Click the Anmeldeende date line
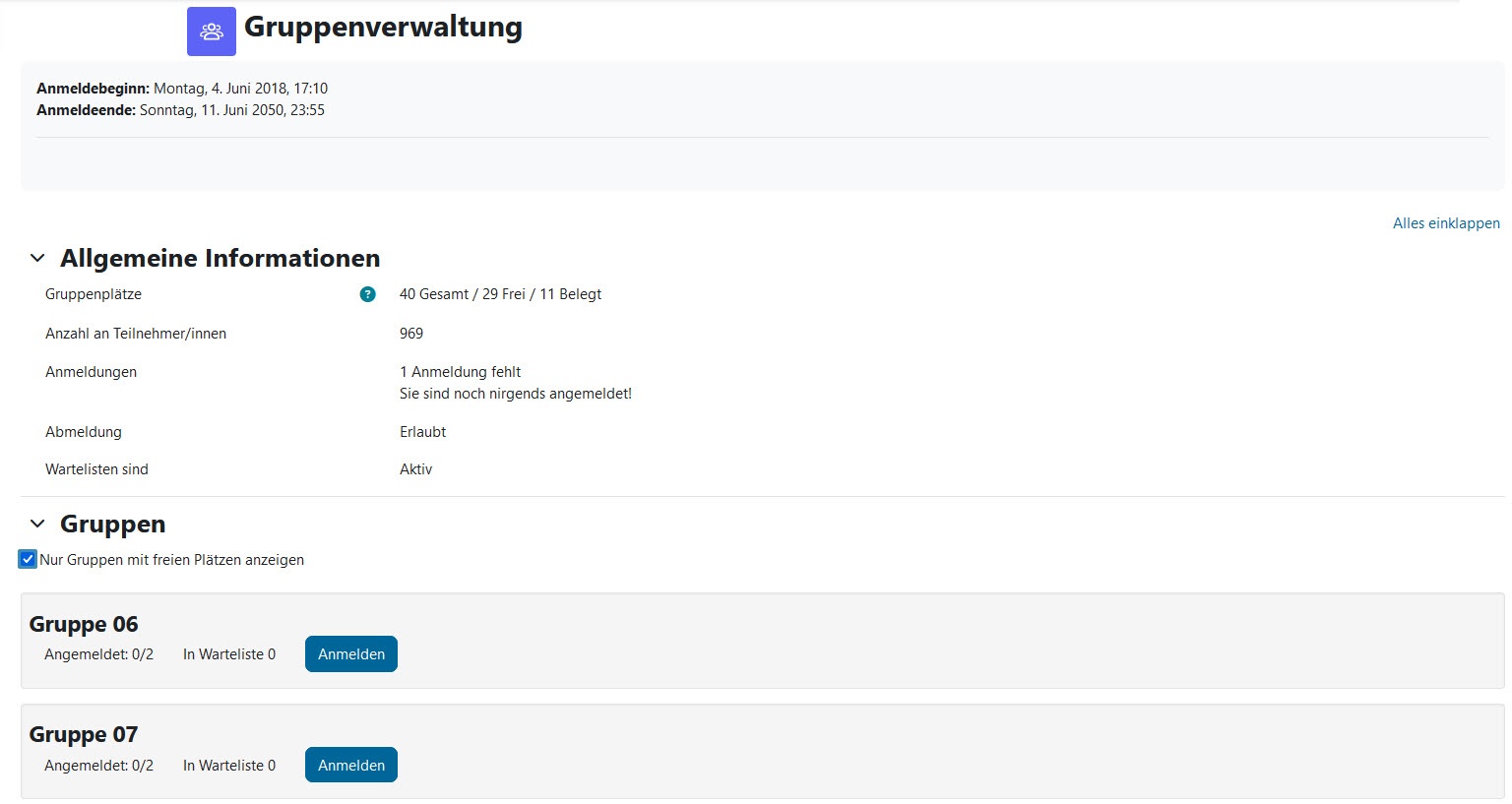The image size is (1512, 804). coord(180,110)
